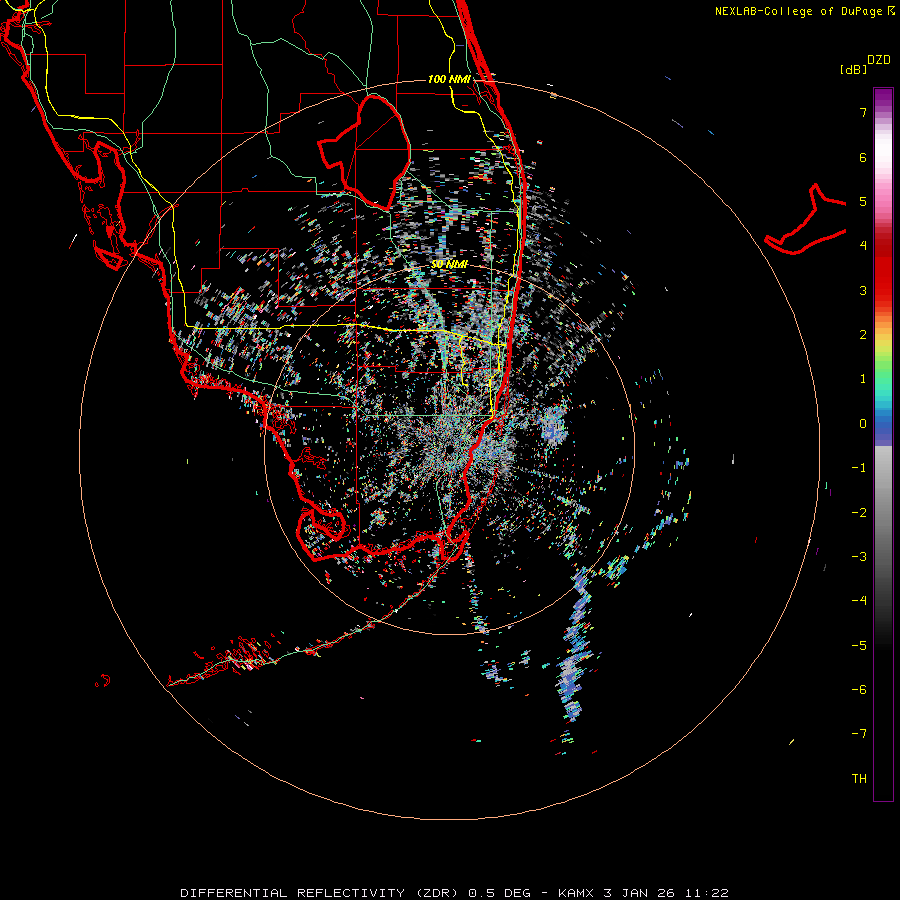Click the DZD color scale title
900x900 pixels.
tap(879, 60)
